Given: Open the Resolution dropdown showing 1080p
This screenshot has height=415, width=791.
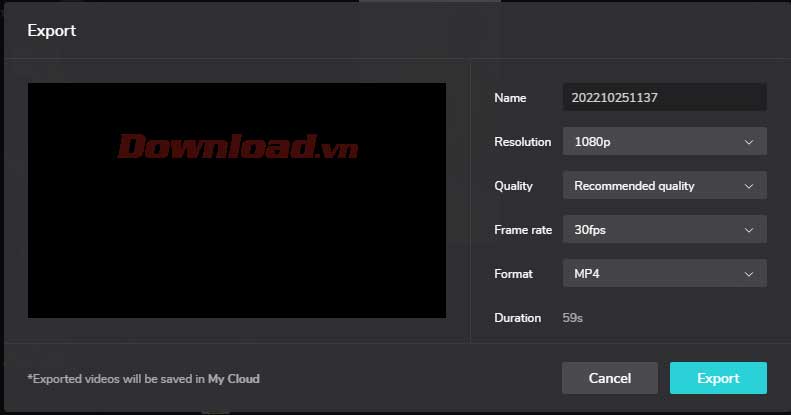Looking at the screenshot, I should tap(664, 142).
